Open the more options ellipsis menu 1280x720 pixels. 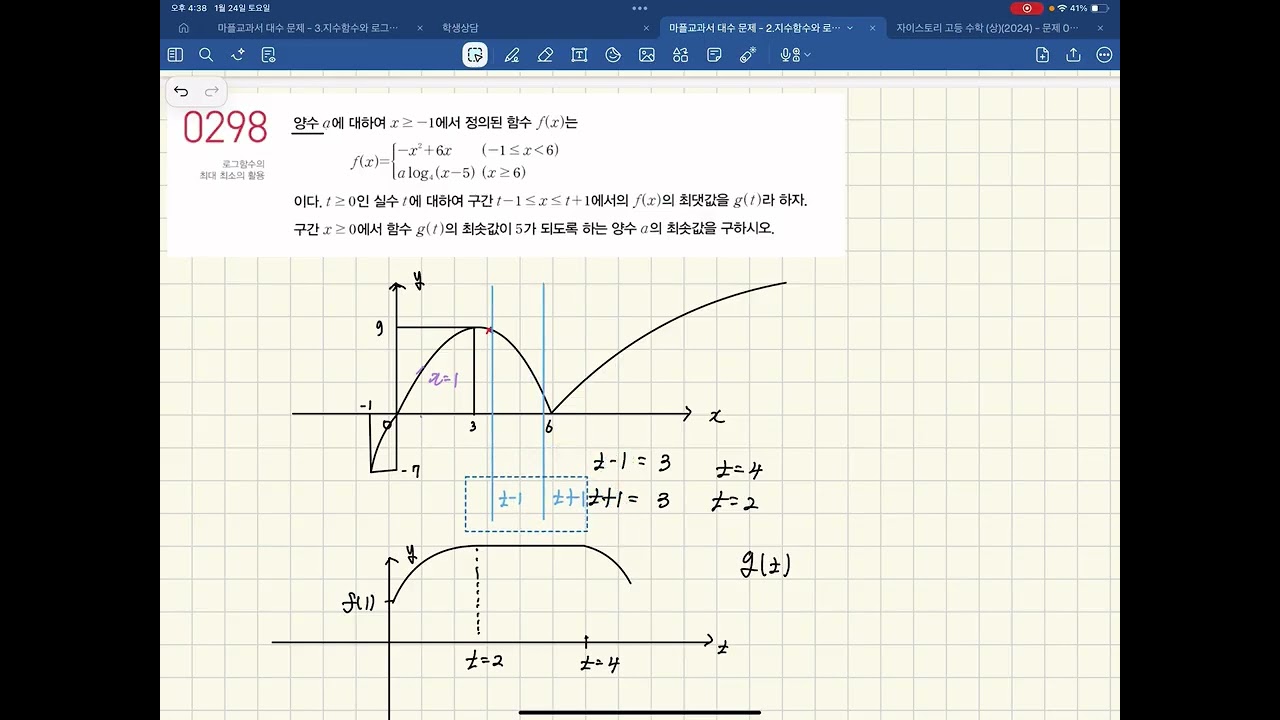coord(1104,55)
